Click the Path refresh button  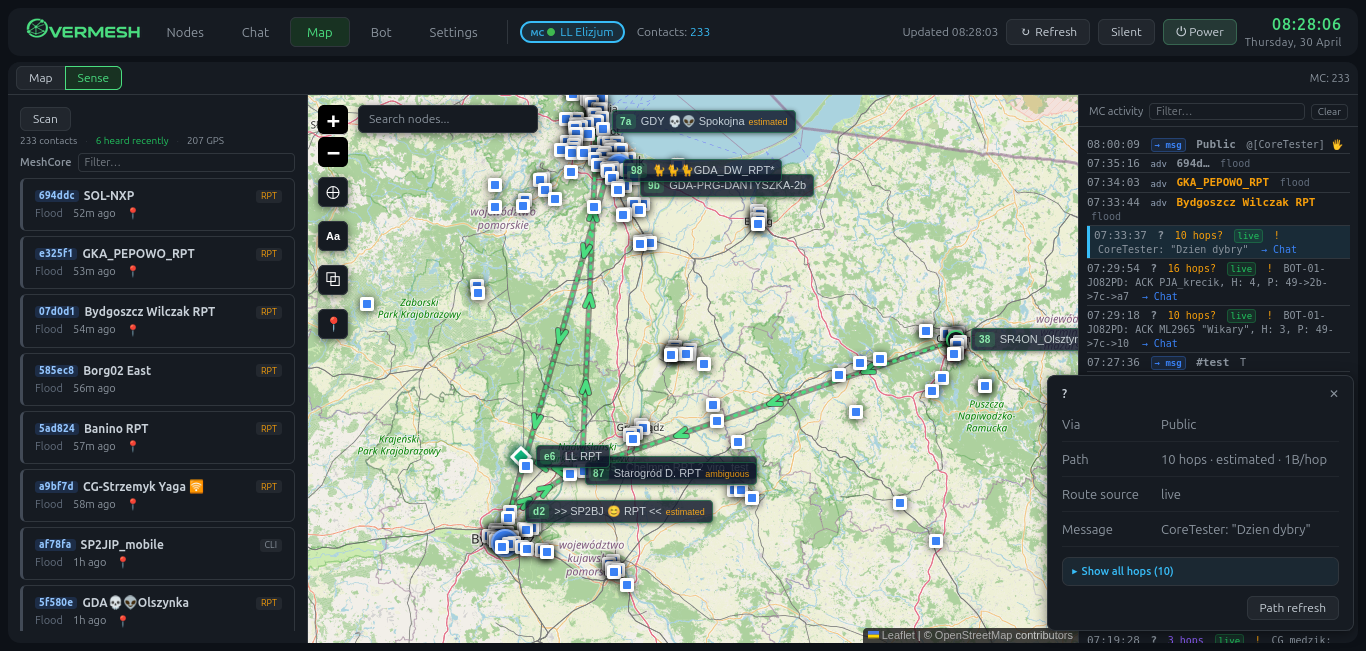1292,608
